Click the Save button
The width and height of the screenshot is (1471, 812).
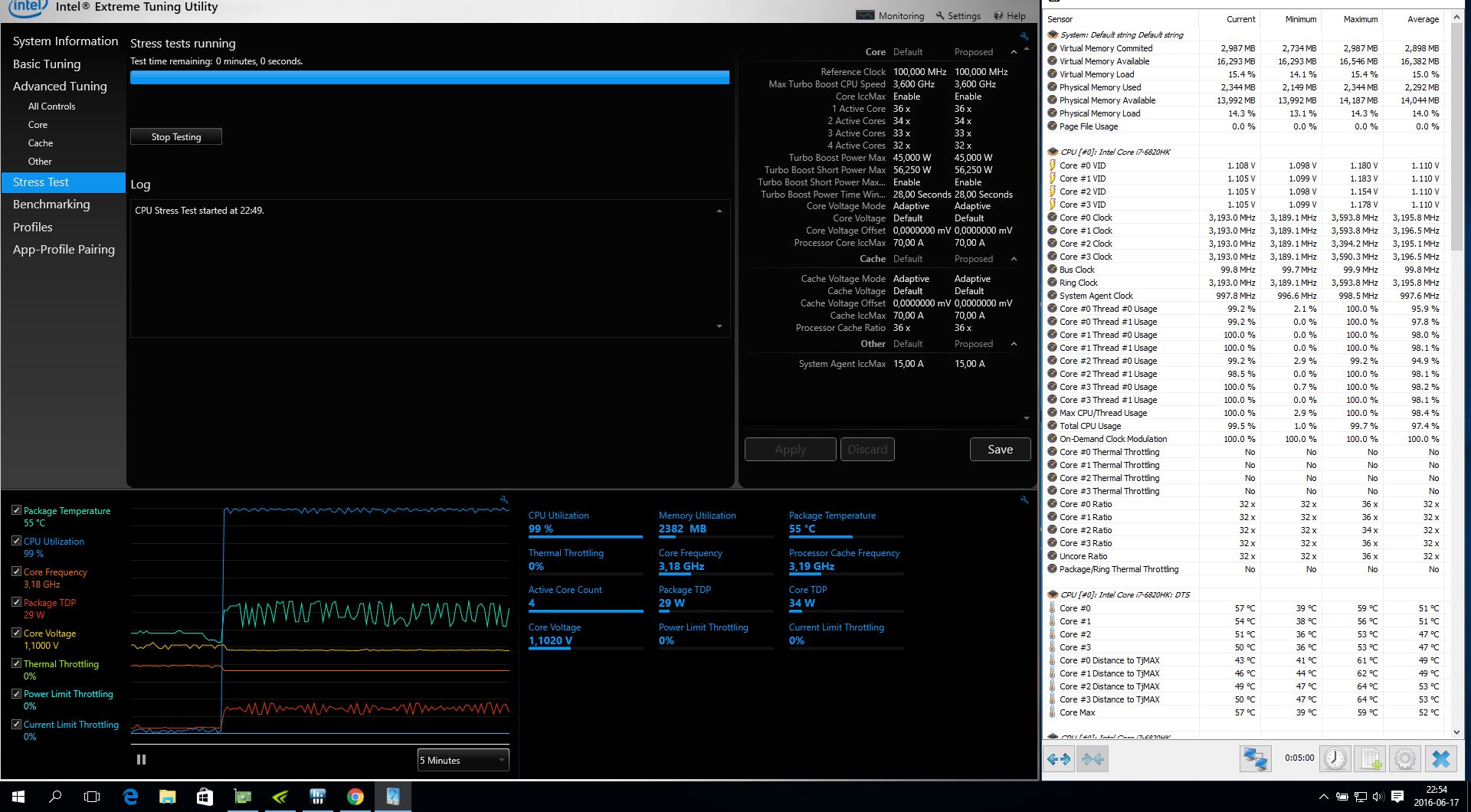point(1000,450)
